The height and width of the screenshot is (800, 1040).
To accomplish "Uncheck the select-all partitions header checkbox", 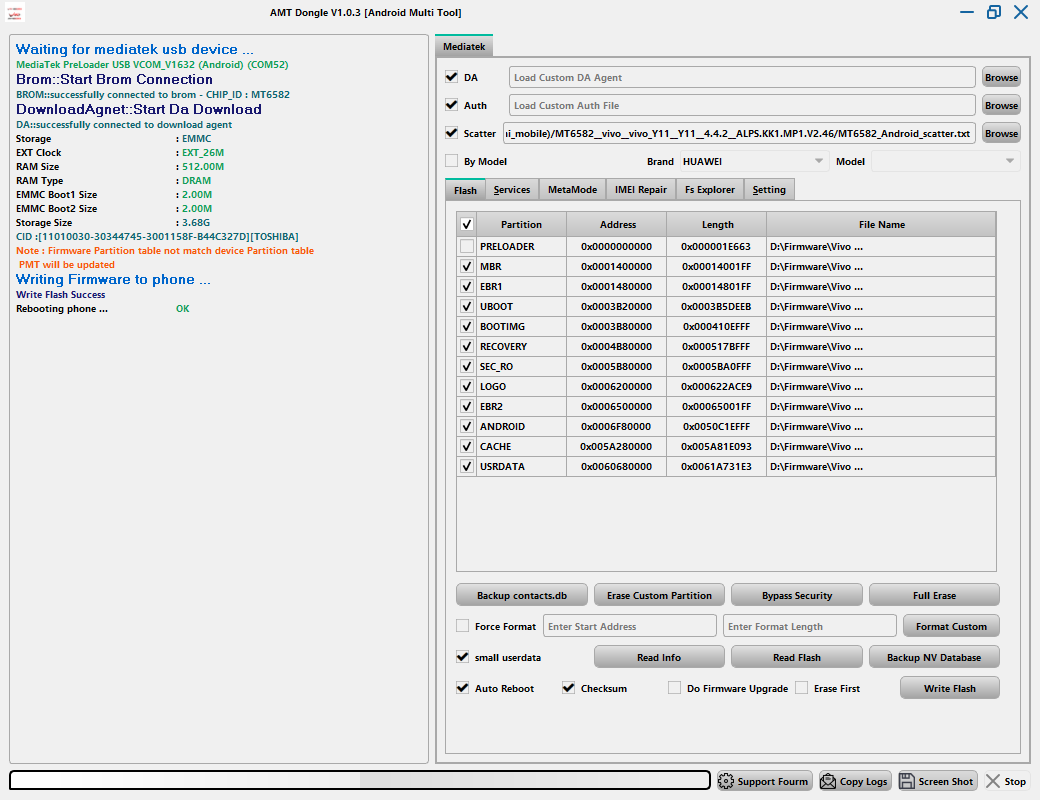I will click(x=466, y=224).
